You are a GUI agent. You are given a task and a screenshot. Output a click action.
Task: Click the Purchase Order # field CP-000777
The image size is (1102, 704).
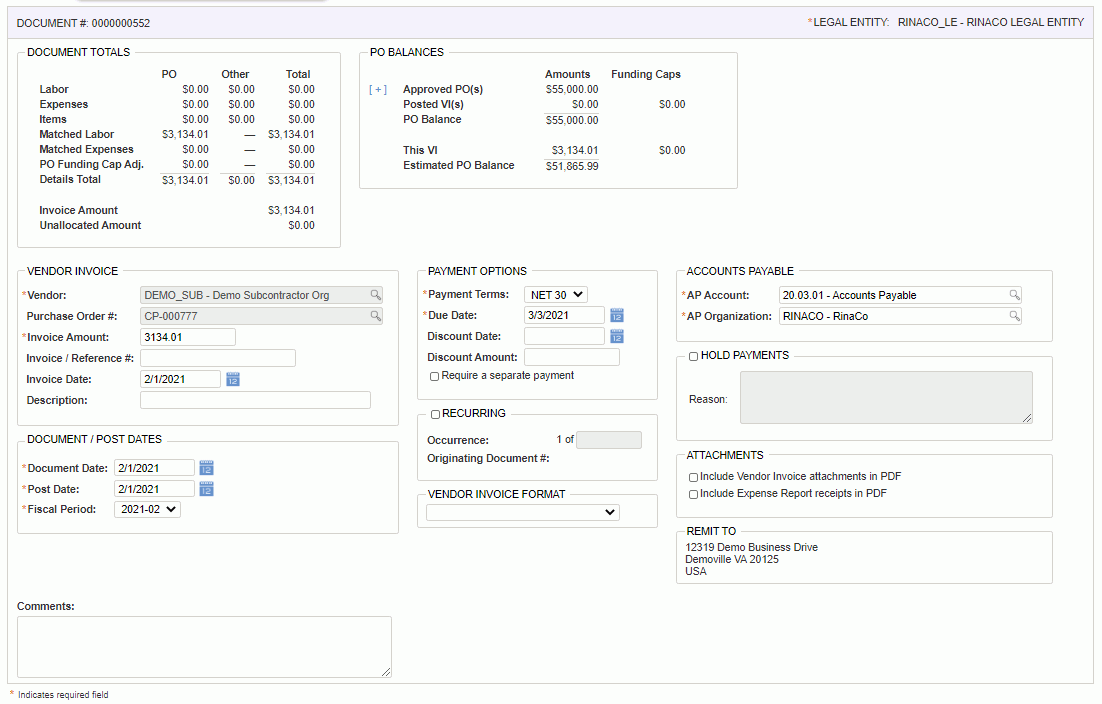261,316
